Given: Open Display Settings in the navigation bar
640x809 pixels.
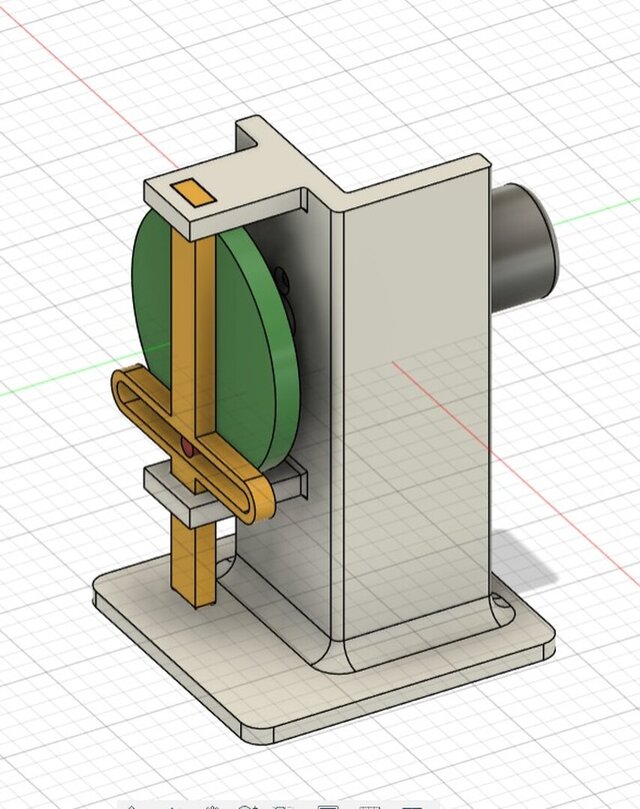Looking at the screenshot, I should (328, 806).
